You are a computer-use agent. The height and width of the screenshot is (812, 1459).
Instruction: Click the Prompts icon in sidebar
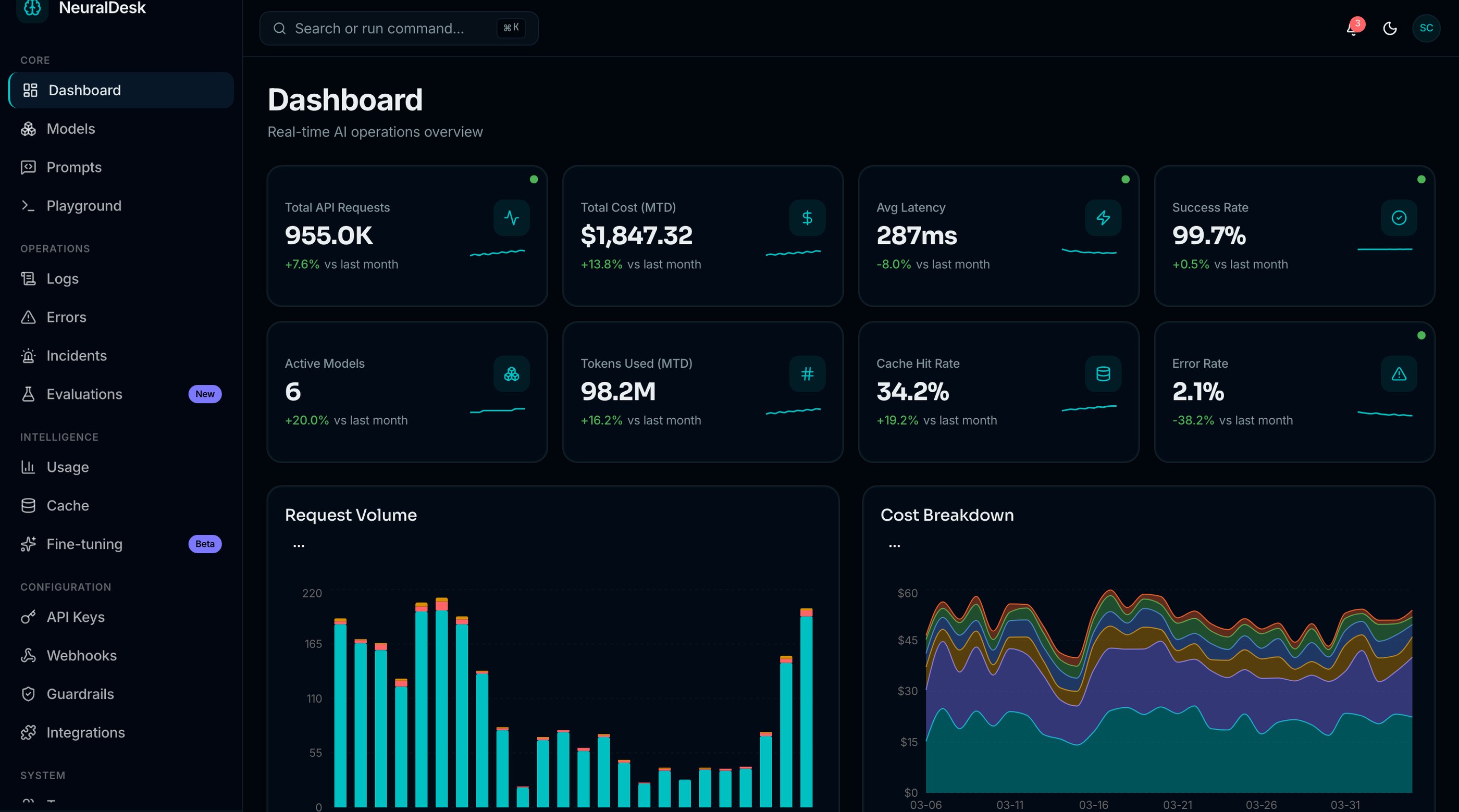(x=28, y=167)
